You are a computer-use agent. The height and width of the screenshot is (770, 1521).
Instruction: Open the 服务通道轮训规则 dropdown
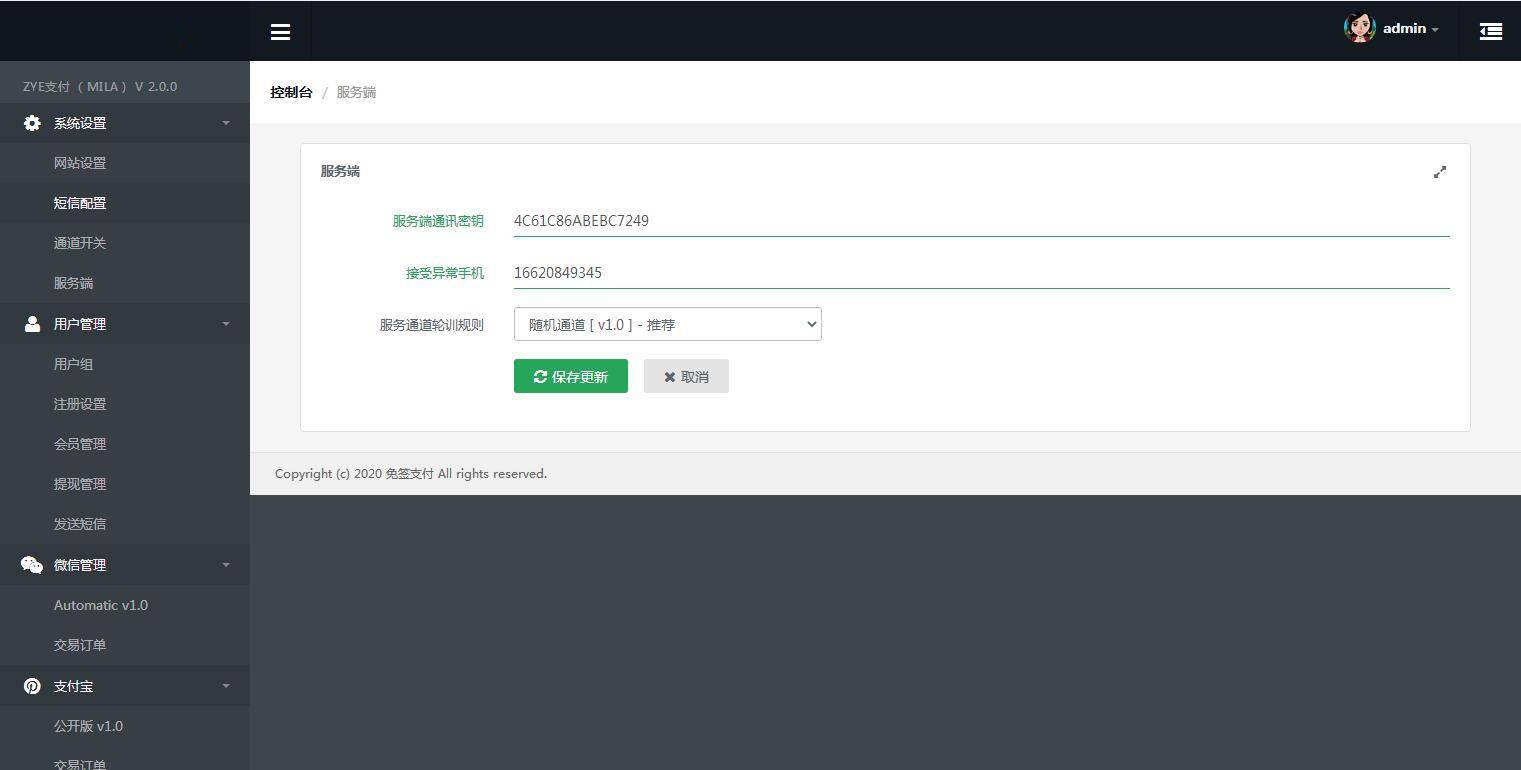click(667, 324)
